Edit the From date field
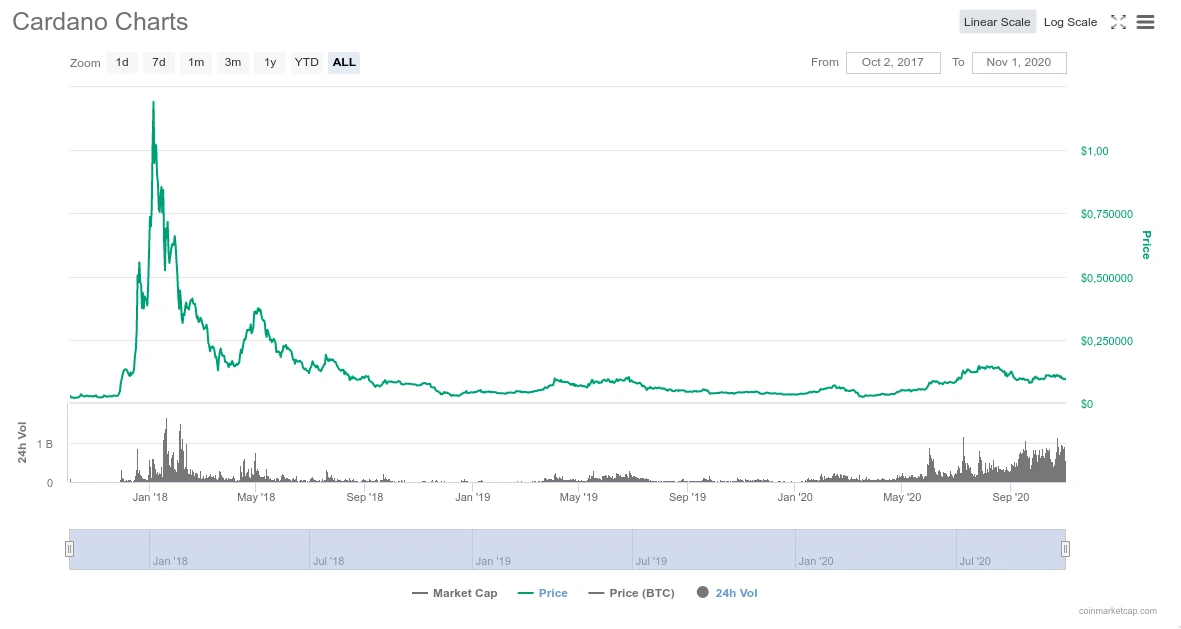The width and height of the screenshot is (1181, 629). click(893, 63)
